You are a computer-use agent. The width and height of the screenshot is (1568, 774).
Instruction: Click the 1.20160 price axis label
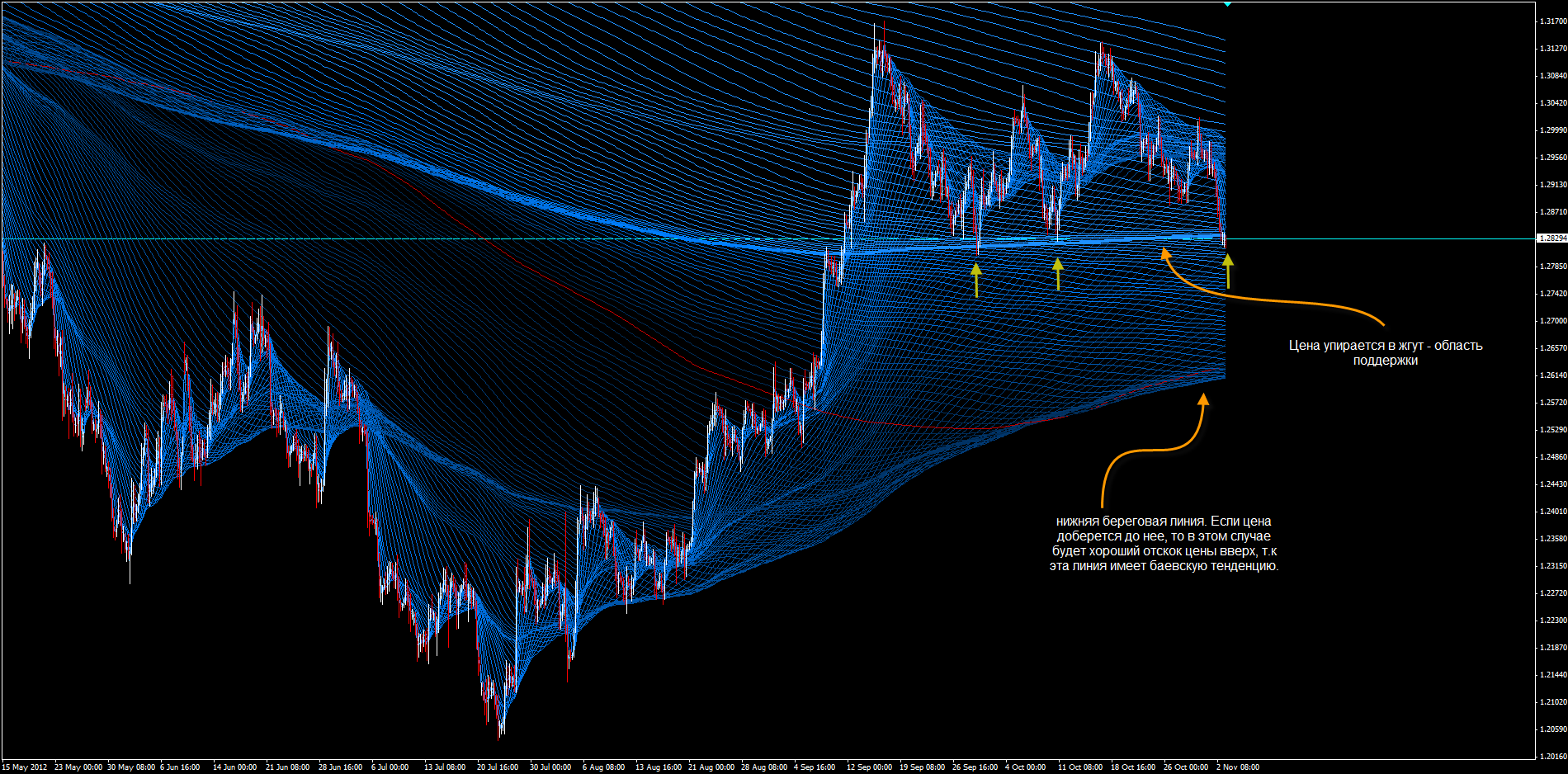(x=1553, y=757)
